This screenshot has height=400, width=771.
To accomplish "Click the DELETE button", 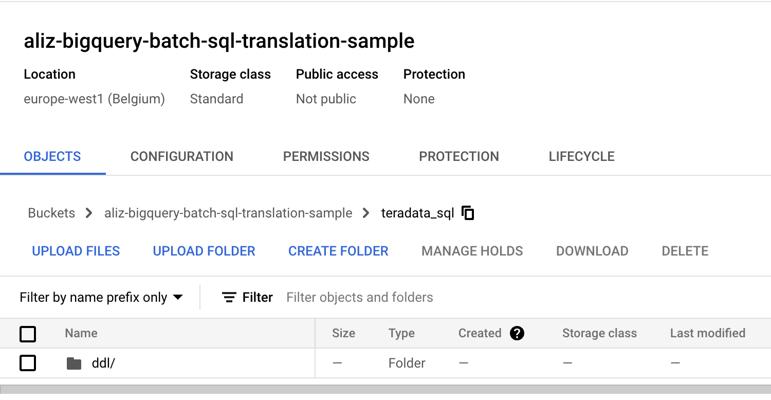I will coord(685,251).
